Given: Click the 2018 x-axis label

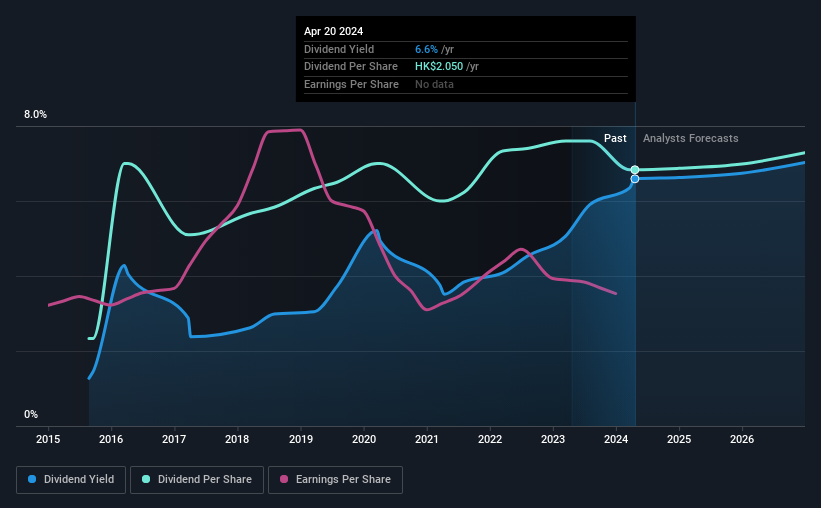Looking at the screenshot, I should (x=237, y=439).
